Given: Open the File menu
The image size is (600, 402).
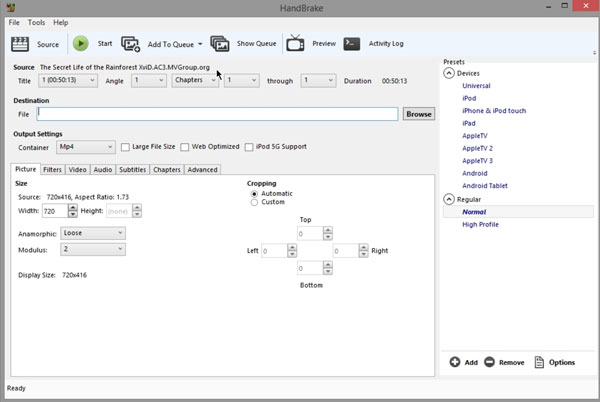Looking at the screenshot, I should click(x=14, y=23).
